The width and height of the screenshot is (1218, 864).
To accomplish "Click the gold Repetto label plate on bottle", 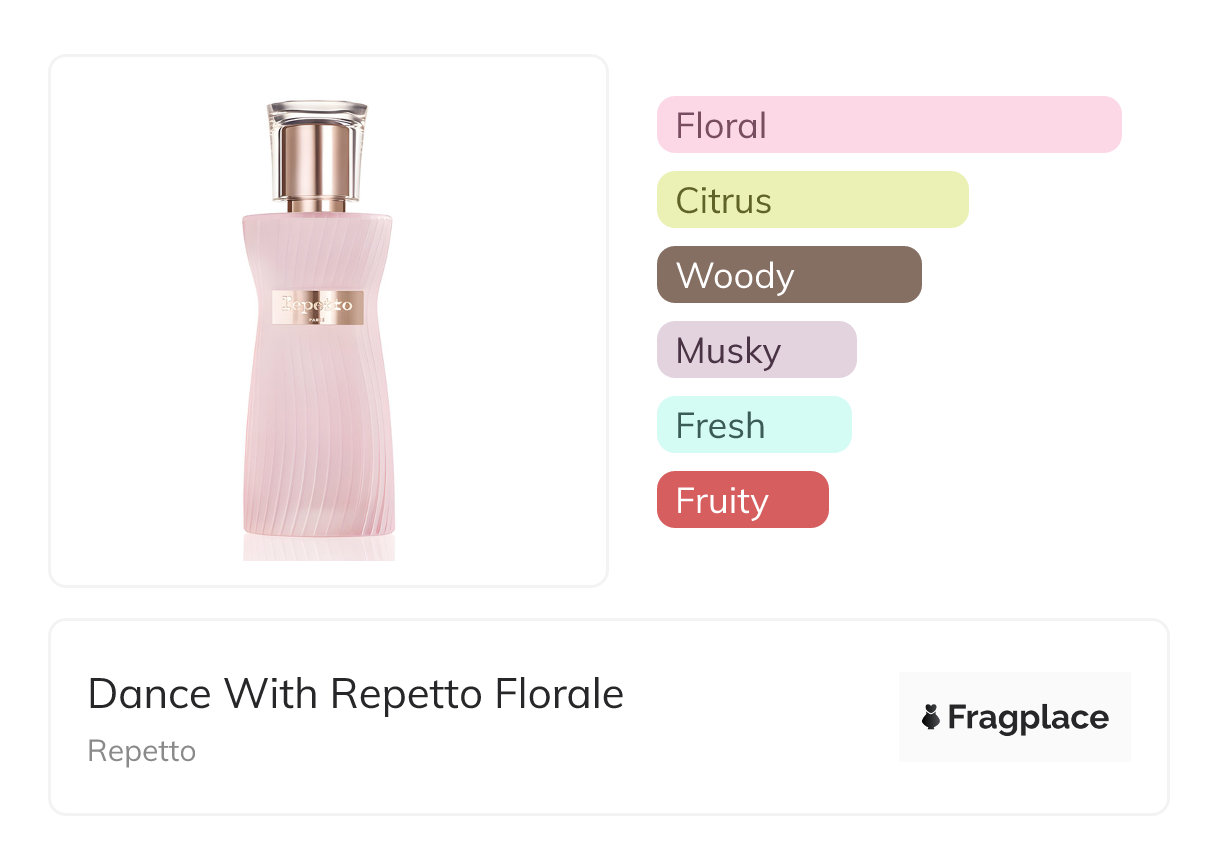I will click(318, 307).
